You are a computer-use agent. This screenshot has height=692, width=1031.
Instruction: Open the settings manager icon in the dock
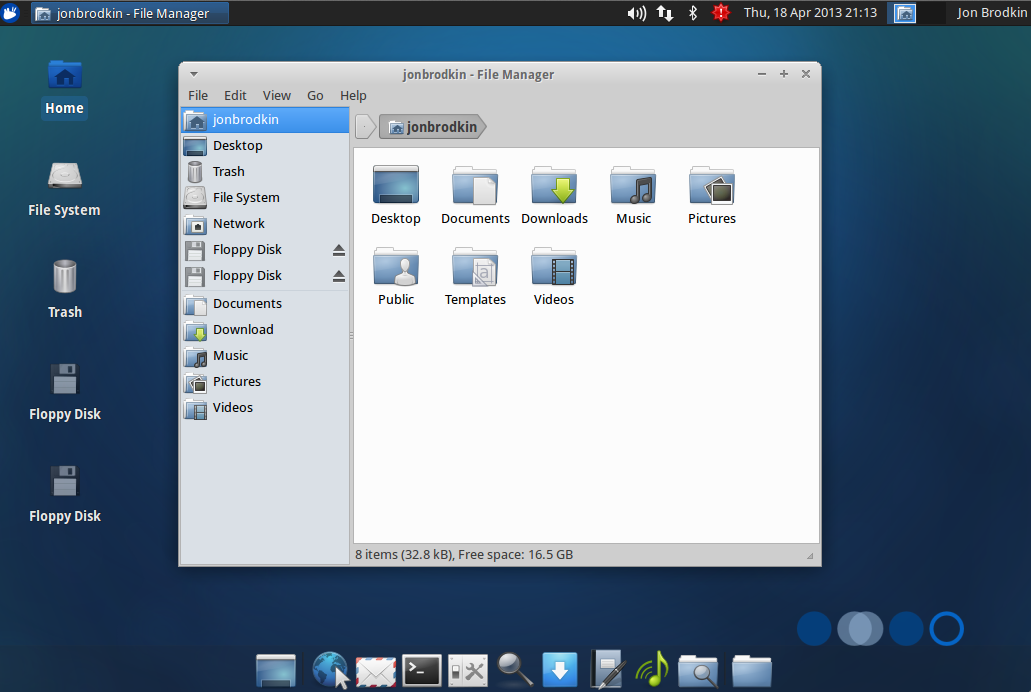coord(467,670)
